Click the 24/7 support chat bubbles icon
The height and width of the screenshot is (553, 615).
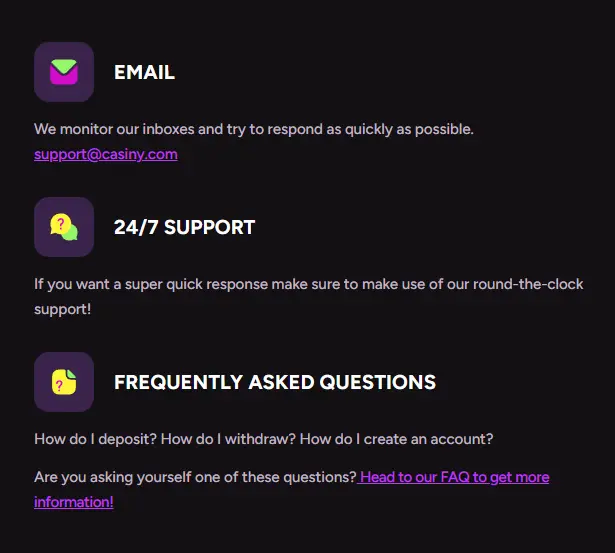[64, 227]
